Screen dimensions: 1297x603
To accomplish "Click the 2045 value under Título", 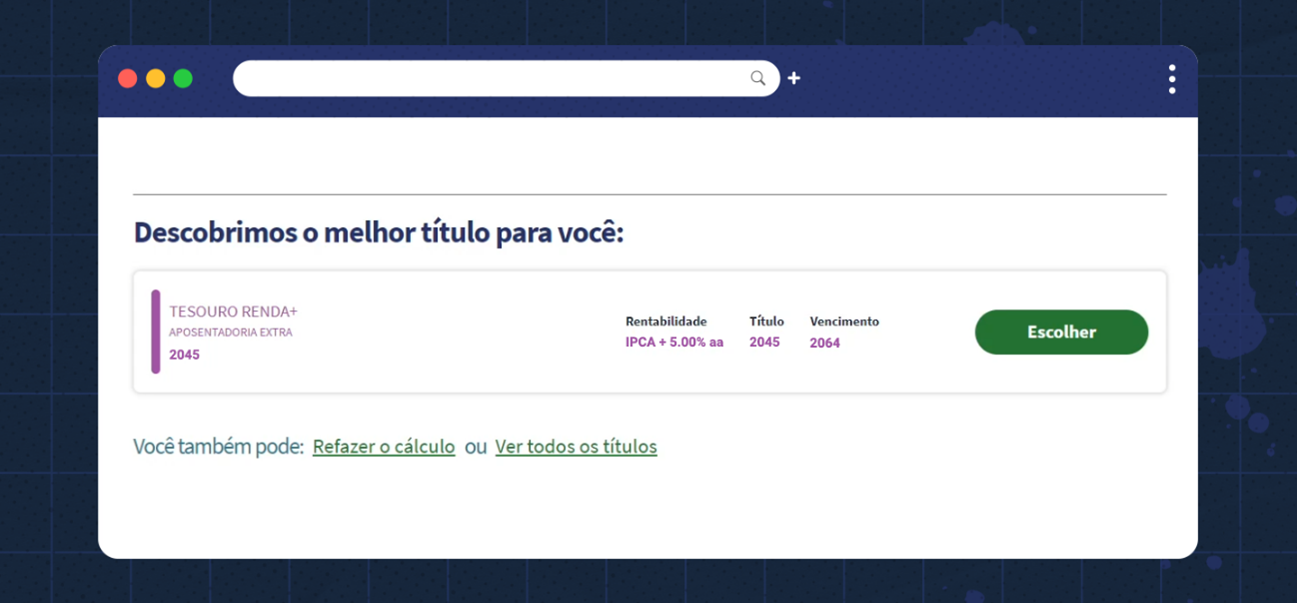I will coord(765,342).
